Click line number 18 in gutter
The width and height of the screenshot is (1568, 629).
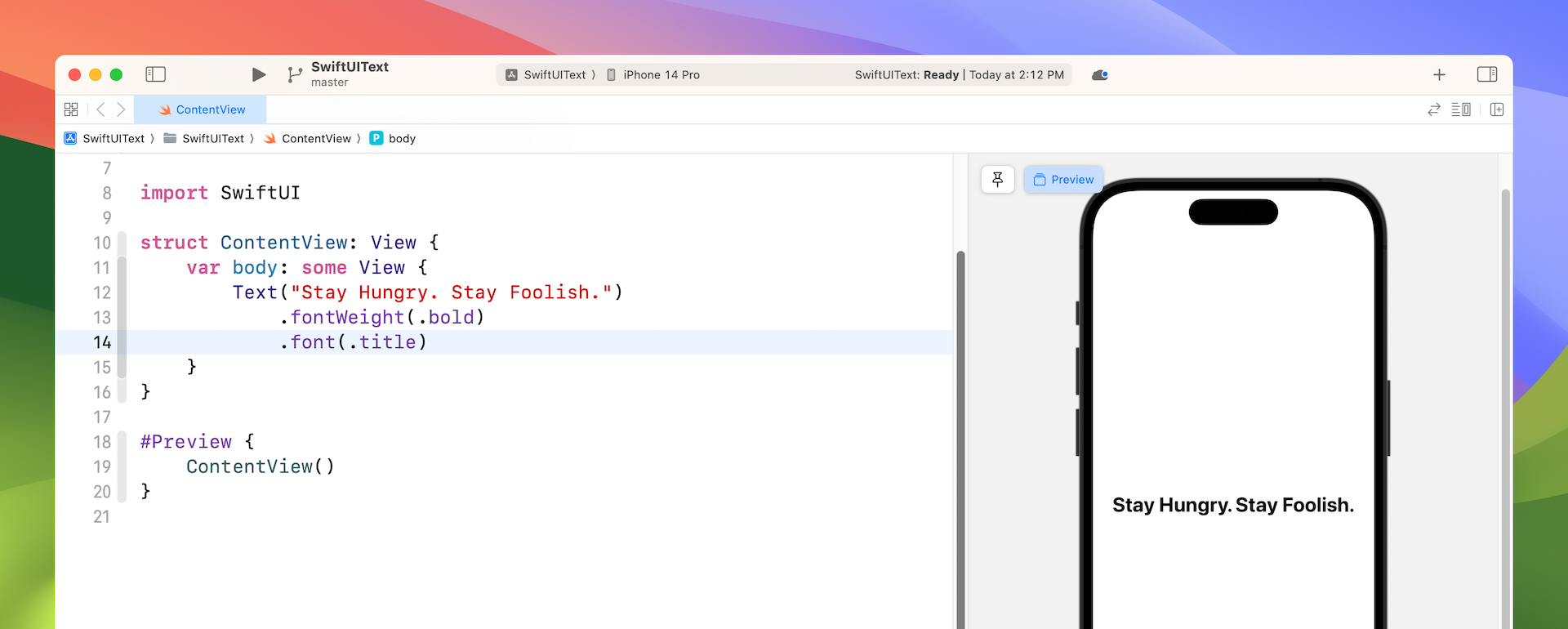point(102,442)
